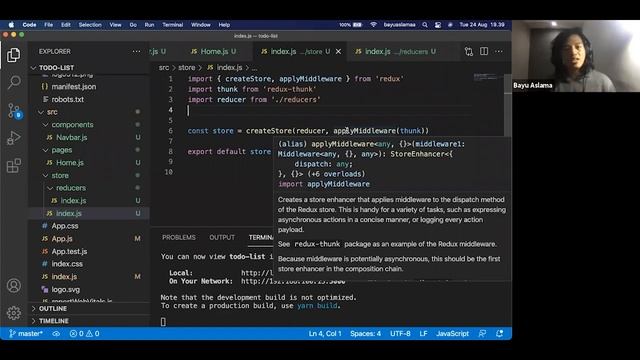Open the Source Control view
640x360 pixels.
pyautogui.click(x=14, y=111)
